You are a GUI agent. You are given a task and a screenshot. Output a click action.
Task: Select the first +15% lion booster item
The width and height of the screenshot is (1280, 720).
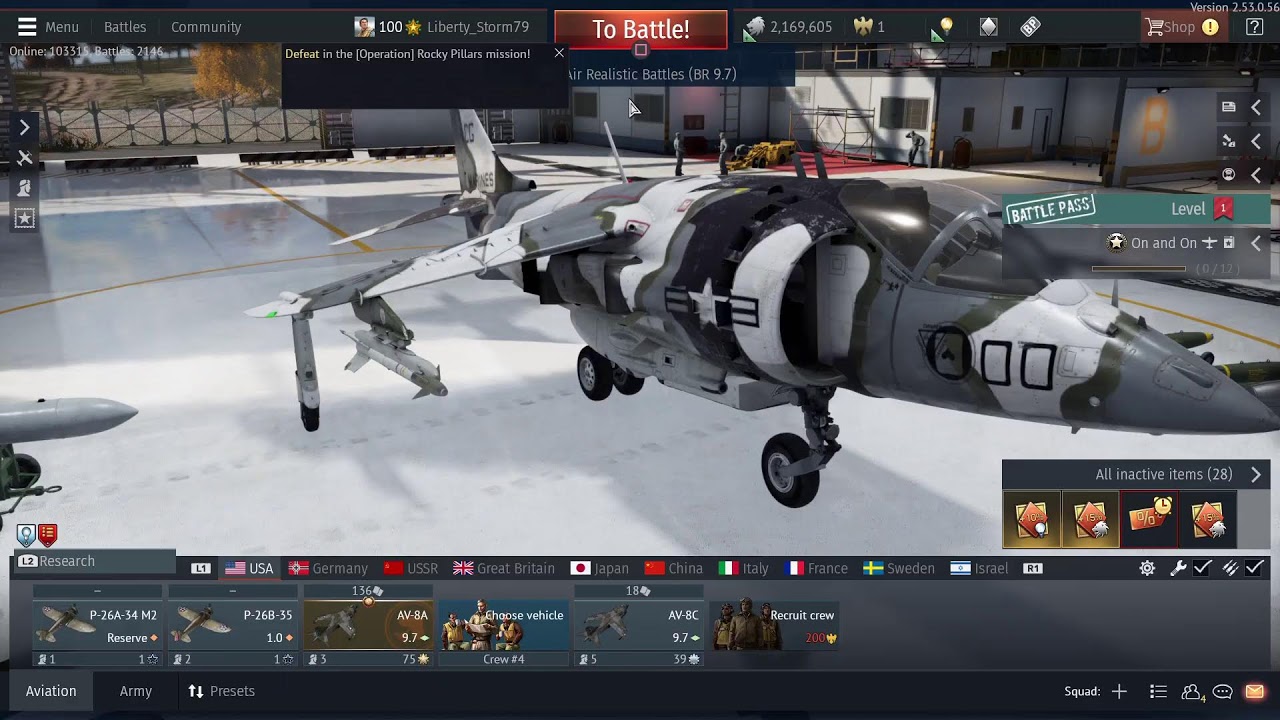(1090, 520)
